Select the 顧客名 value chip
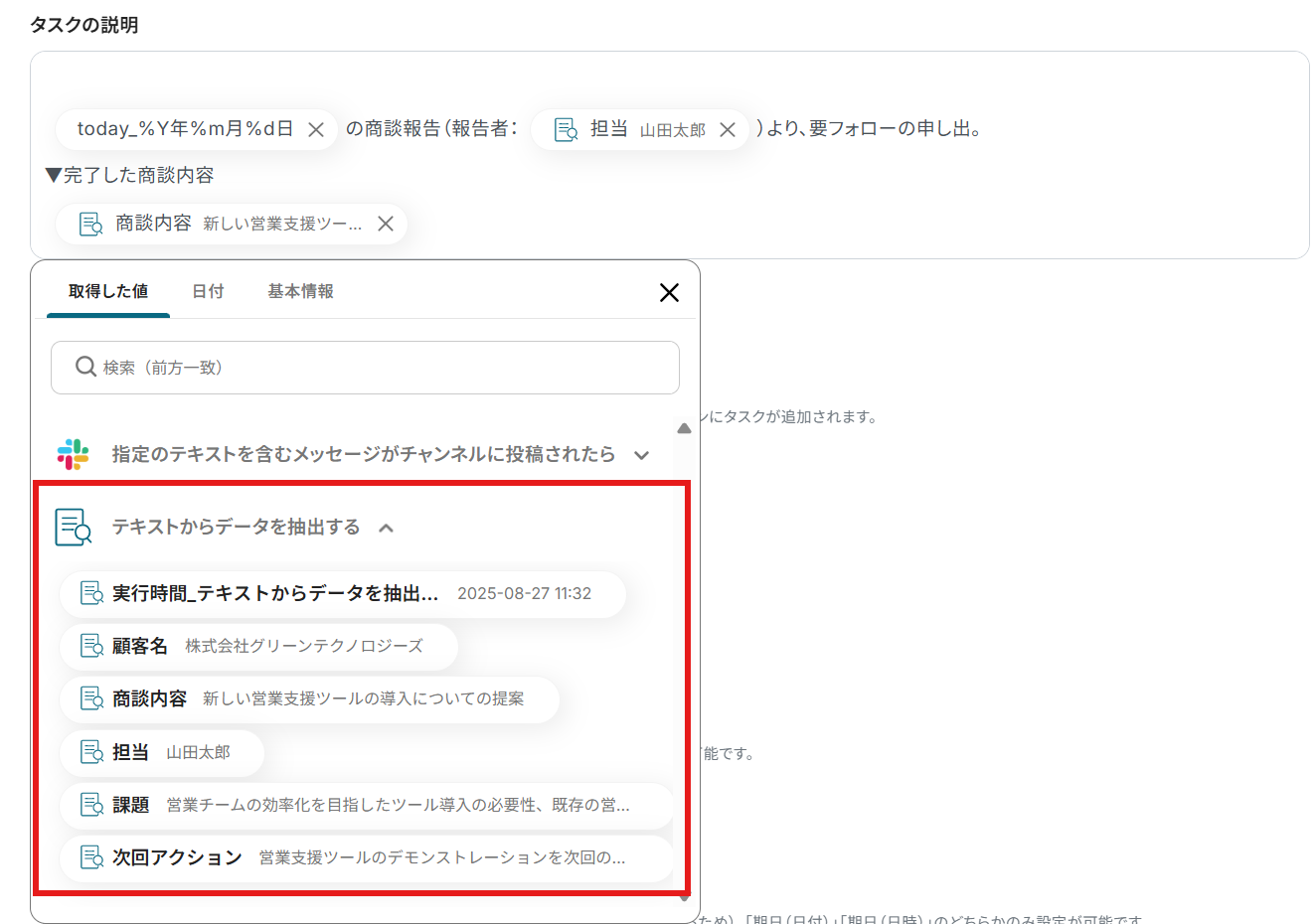The height and width of the screenshot is (924, 1315). click(x=259, y=646)
